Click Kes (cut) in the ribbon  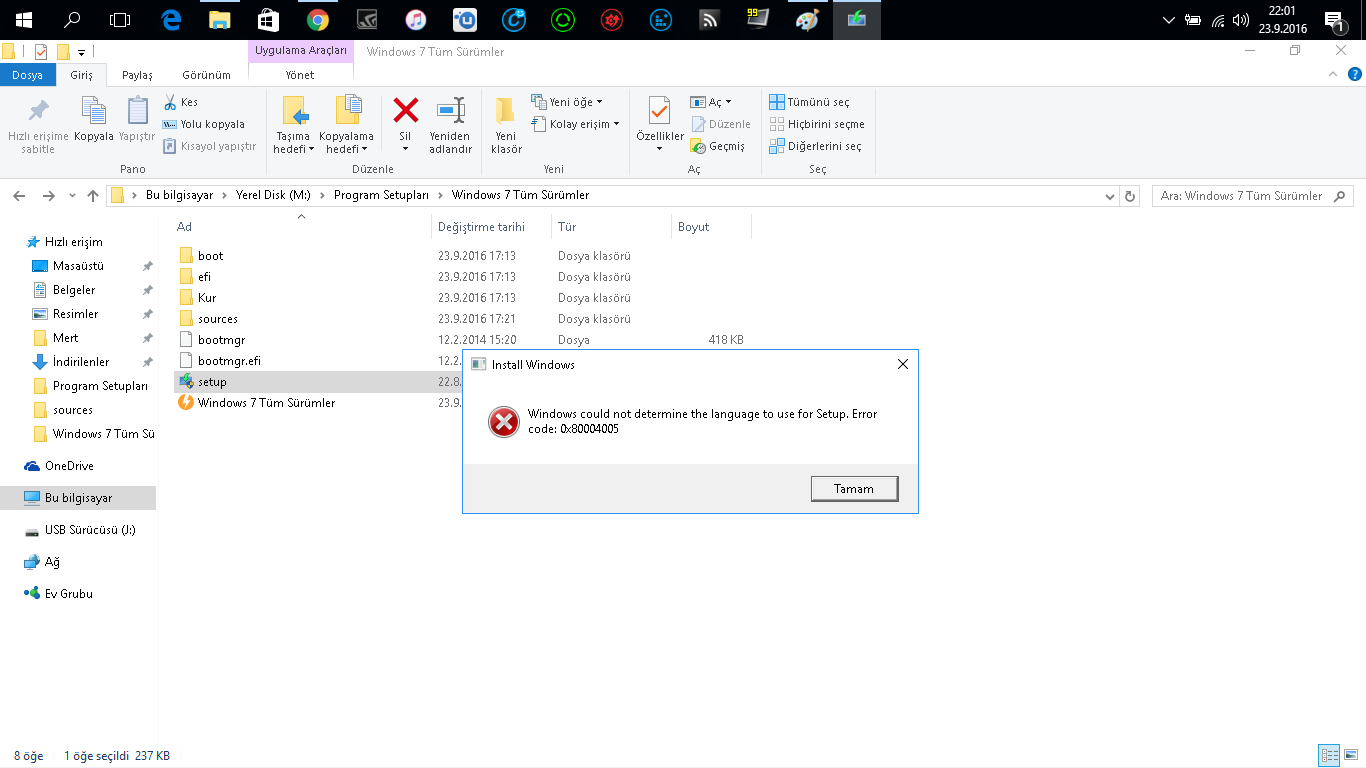pyautogui.click(x=181, y=102)
